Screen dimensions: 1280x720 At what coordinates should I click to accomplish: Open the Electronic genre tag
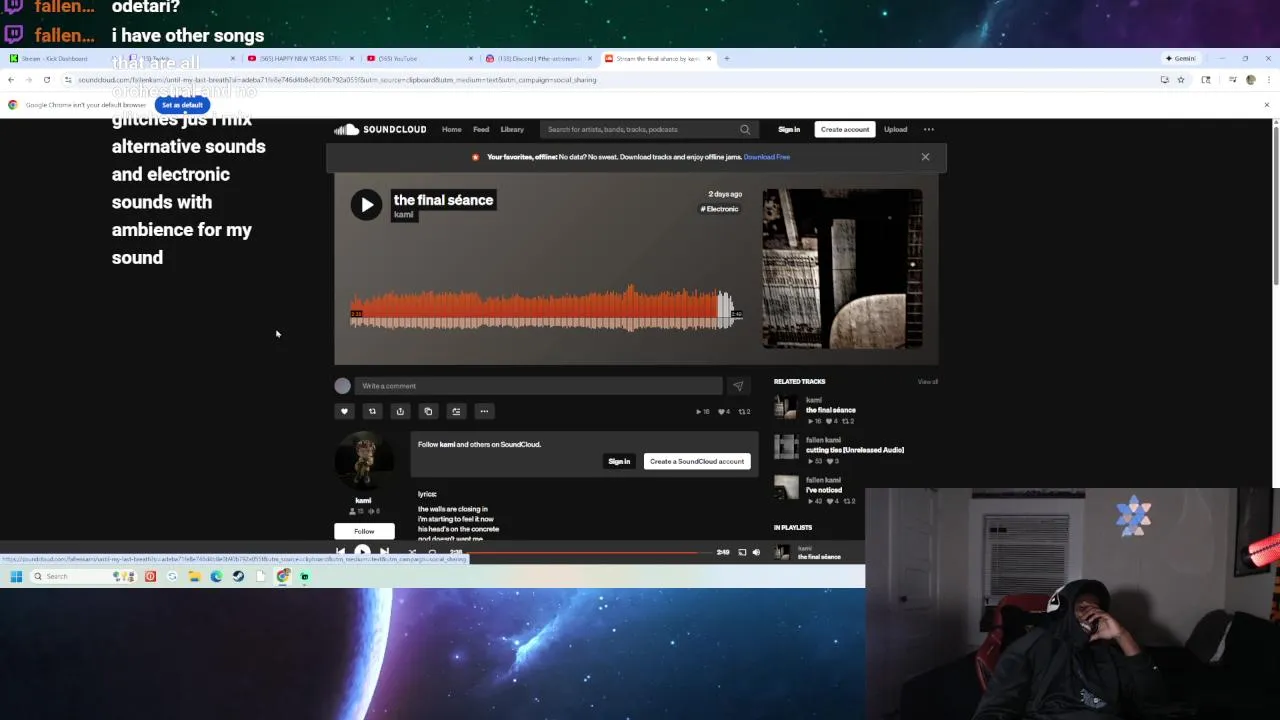pos(720,209)
